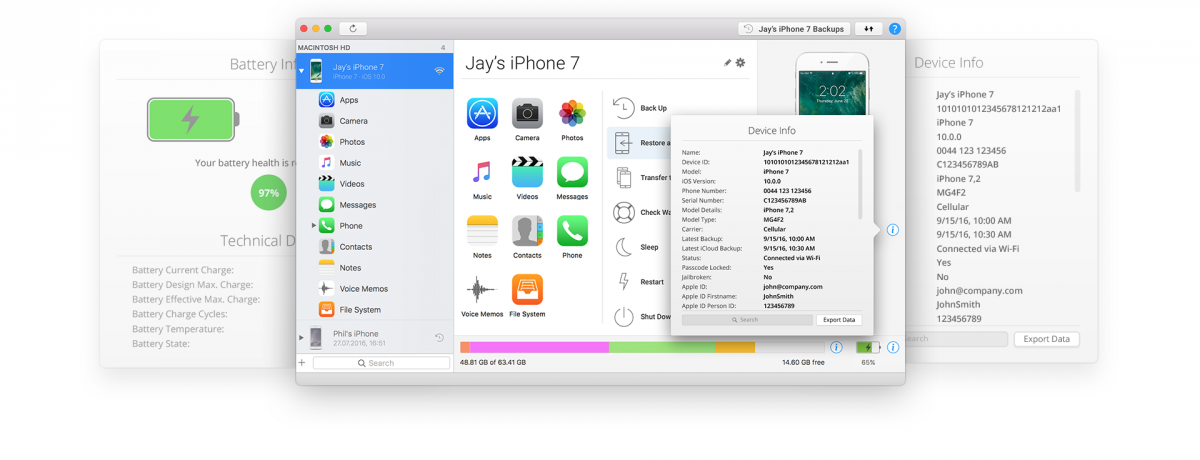Click the large Voice Memos waveform icon
This screenshot has width=1200, height=460.
click(x=482, y=290)
